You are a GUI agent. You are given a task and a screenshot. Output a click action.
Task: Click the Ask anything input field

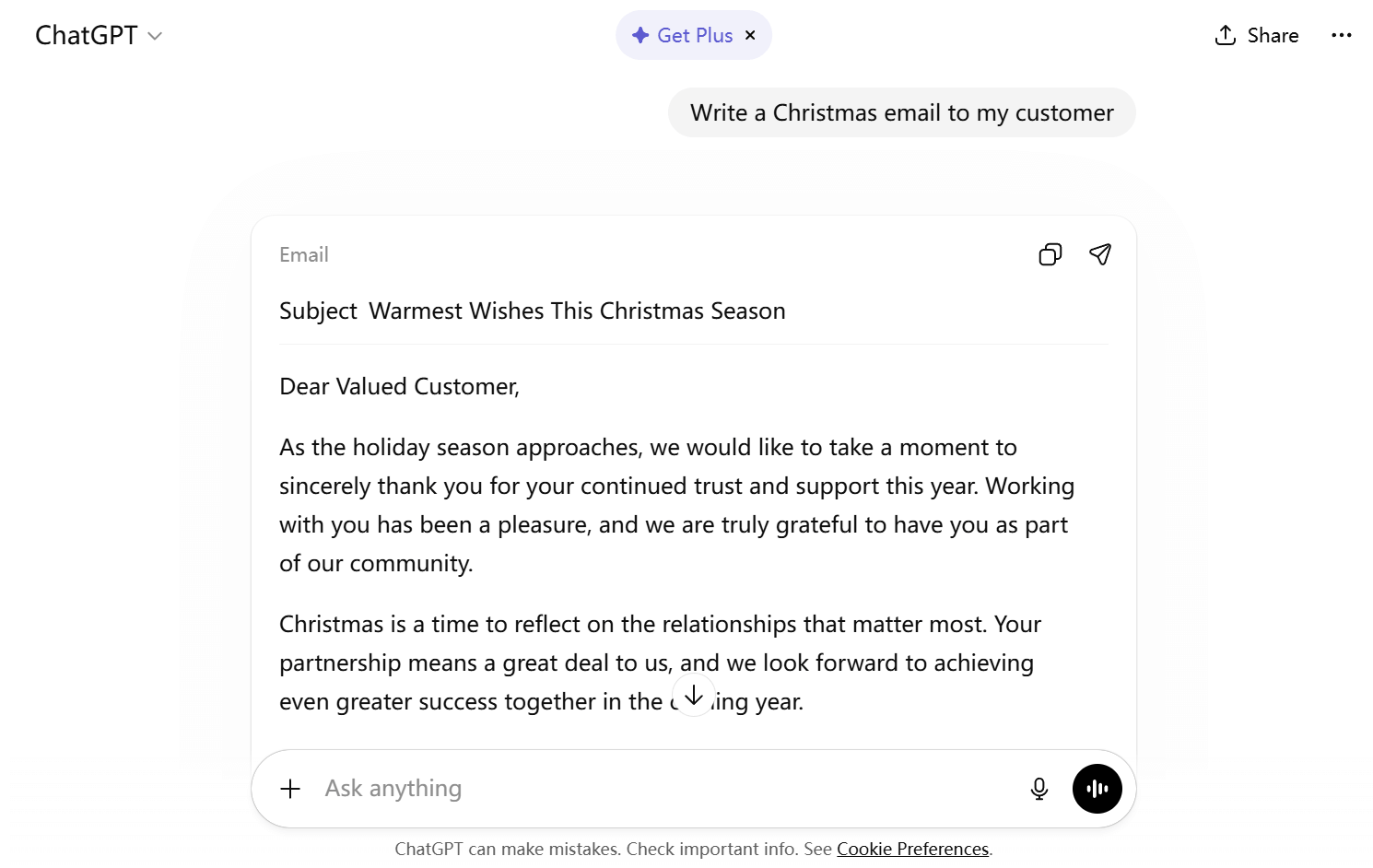645,789
